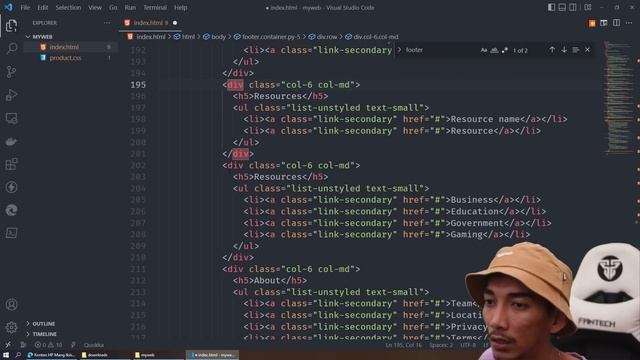The width and height of the screenshot is (640, 360).
Task: Toggle bottom Panel visibility
Action: click(562, 7)
